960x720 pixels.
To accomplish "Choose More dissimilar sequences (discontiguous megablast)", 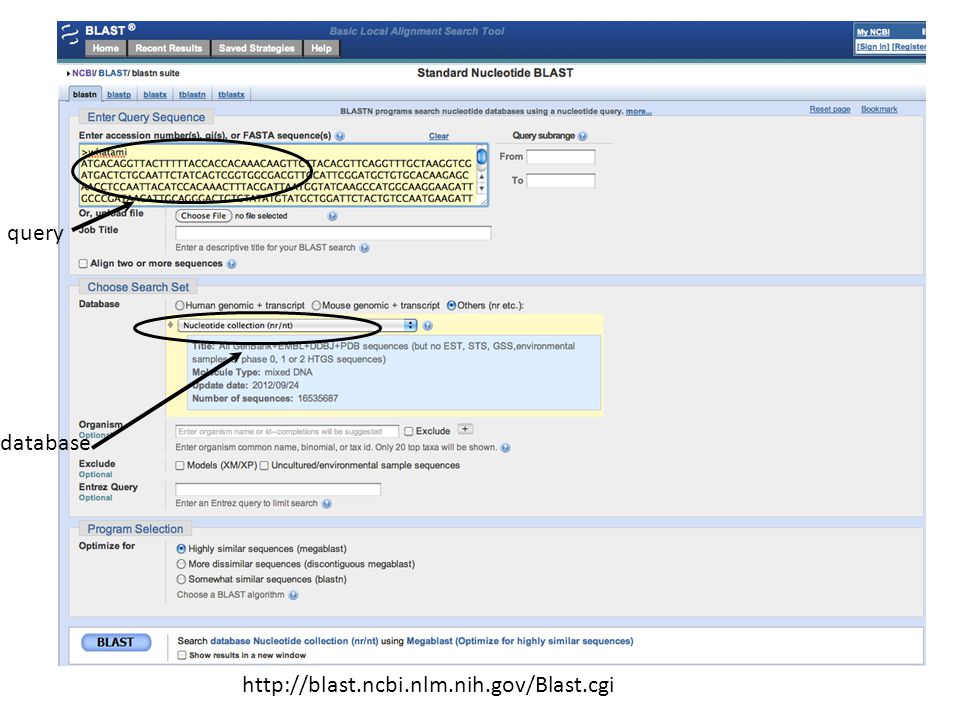I will click(181, 564).
